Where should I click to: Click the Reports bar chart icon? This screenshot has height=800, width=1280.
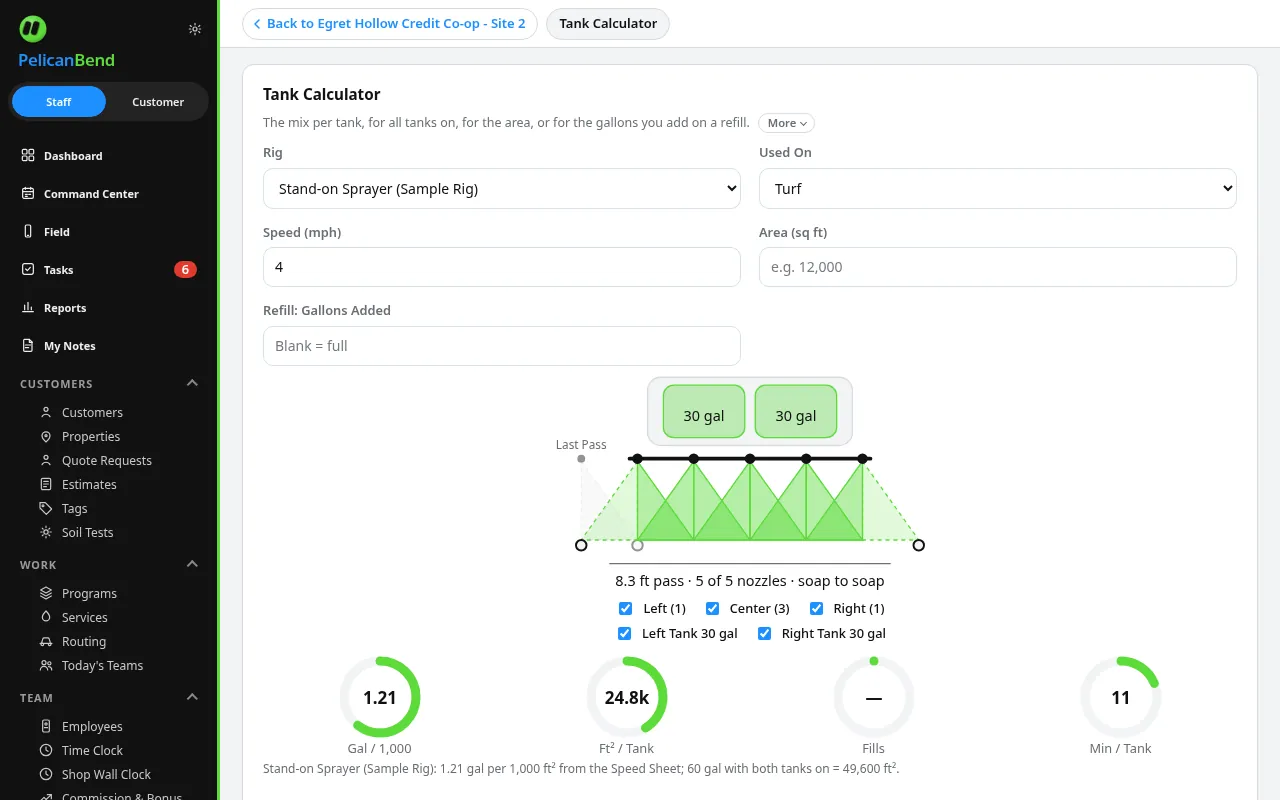click(x=28, y=308)
